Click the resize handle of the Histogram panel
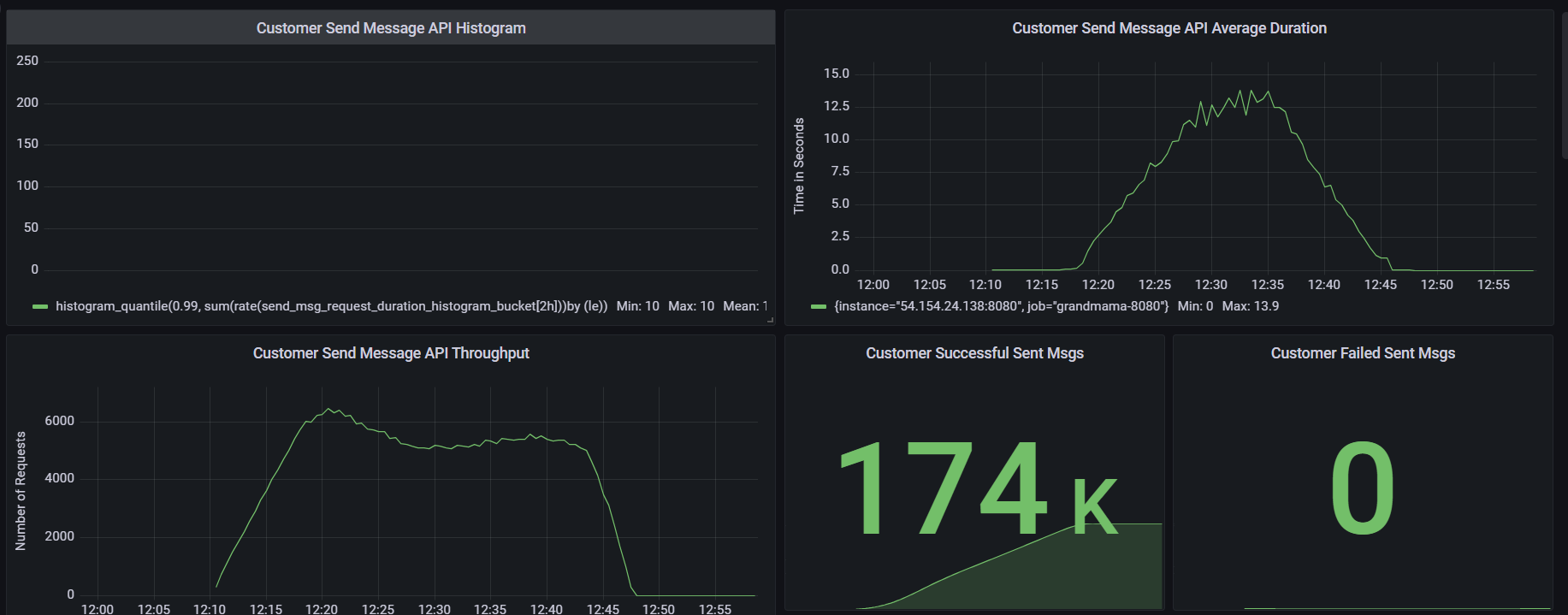Viewport: 1568px width, 615px height. [x=770, y=320]
